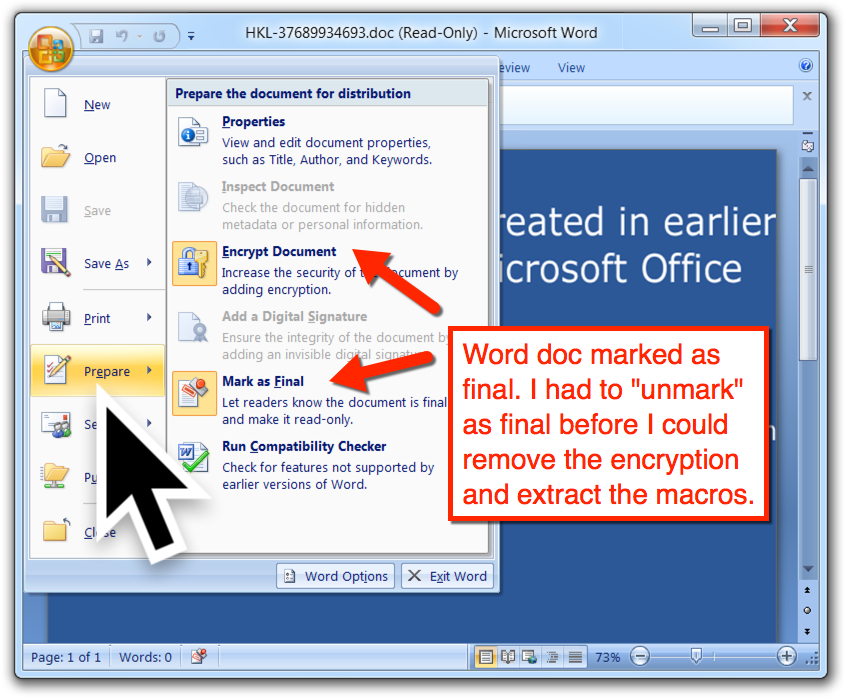Image resolution: width=846 pixels, height=699 pixels.
Task: Click the Mark as Final icon
Action: click(193, 393)
